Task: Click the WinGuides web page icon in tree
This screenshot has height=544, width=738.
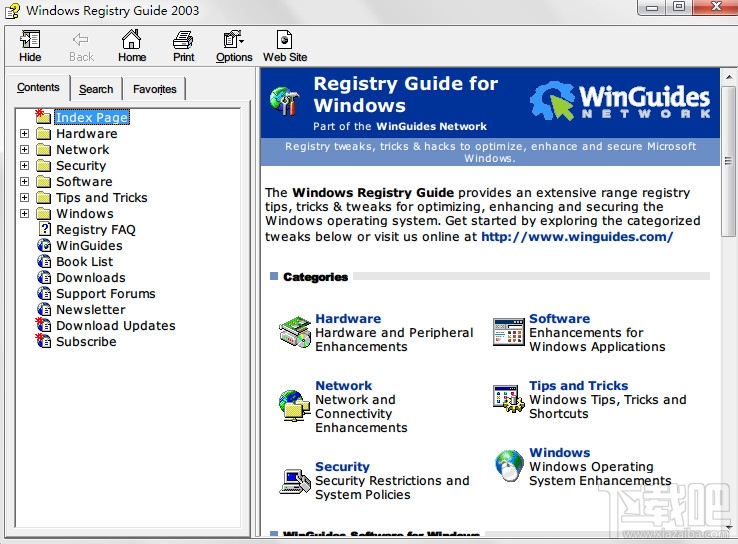Action: tap(44, 245)
